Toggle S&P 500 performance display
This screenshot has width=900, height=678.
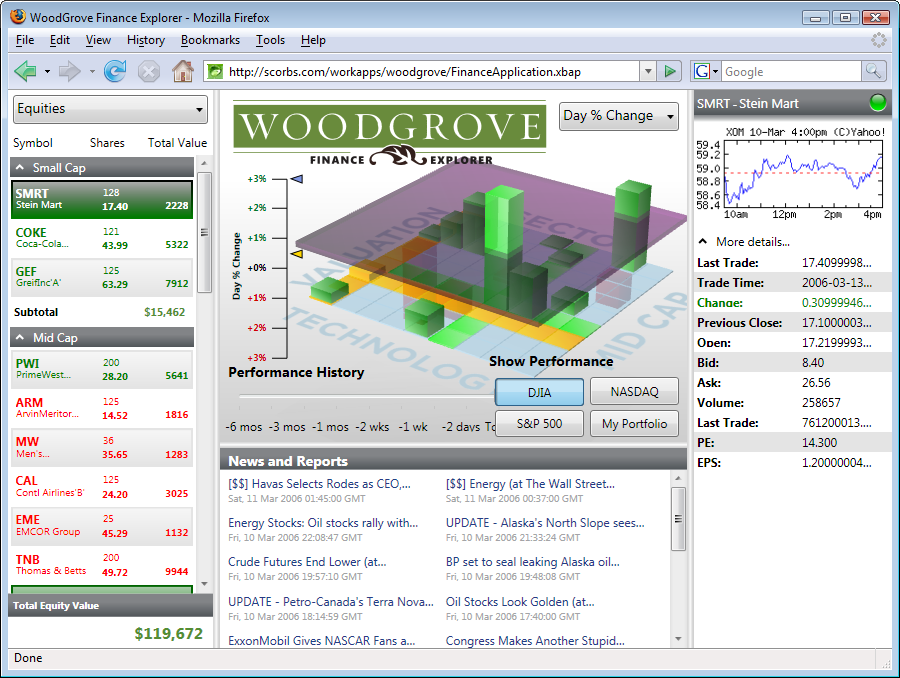tap(538, 424)
